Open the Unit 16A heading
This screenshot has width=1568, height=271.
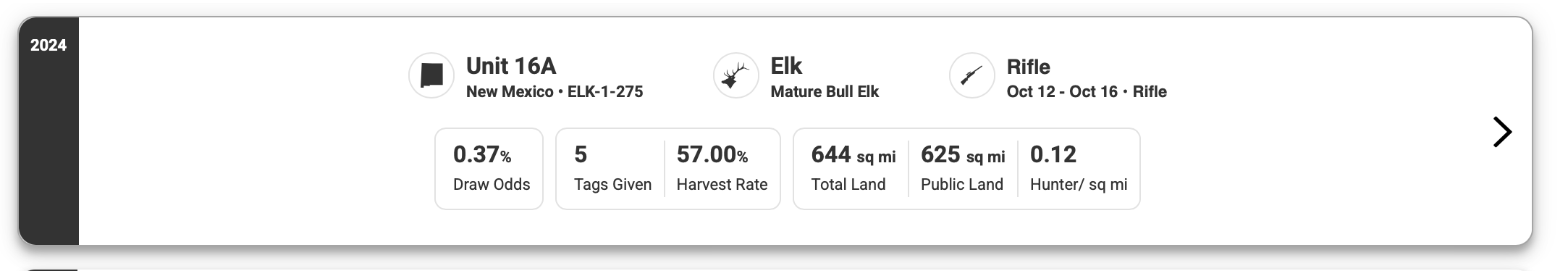pos(511,66)
